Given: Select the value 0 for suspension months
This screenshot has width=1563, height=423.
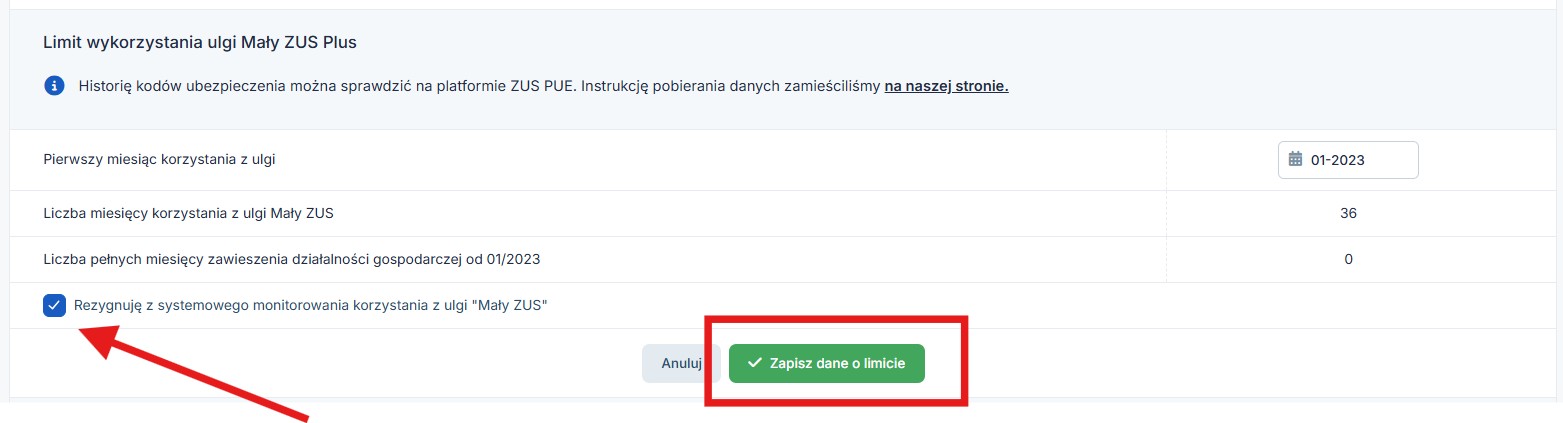Looking at the screenshot, I should 1348,259.
